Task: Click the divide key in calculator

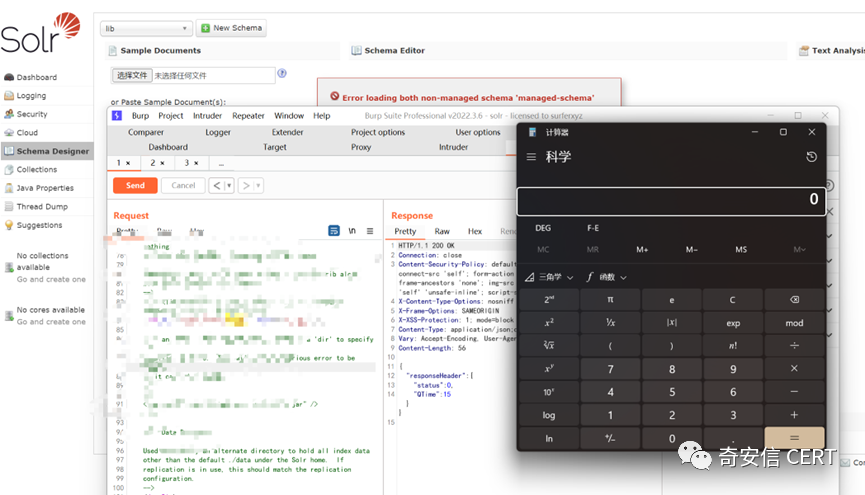Action: [x=794, y=345]
